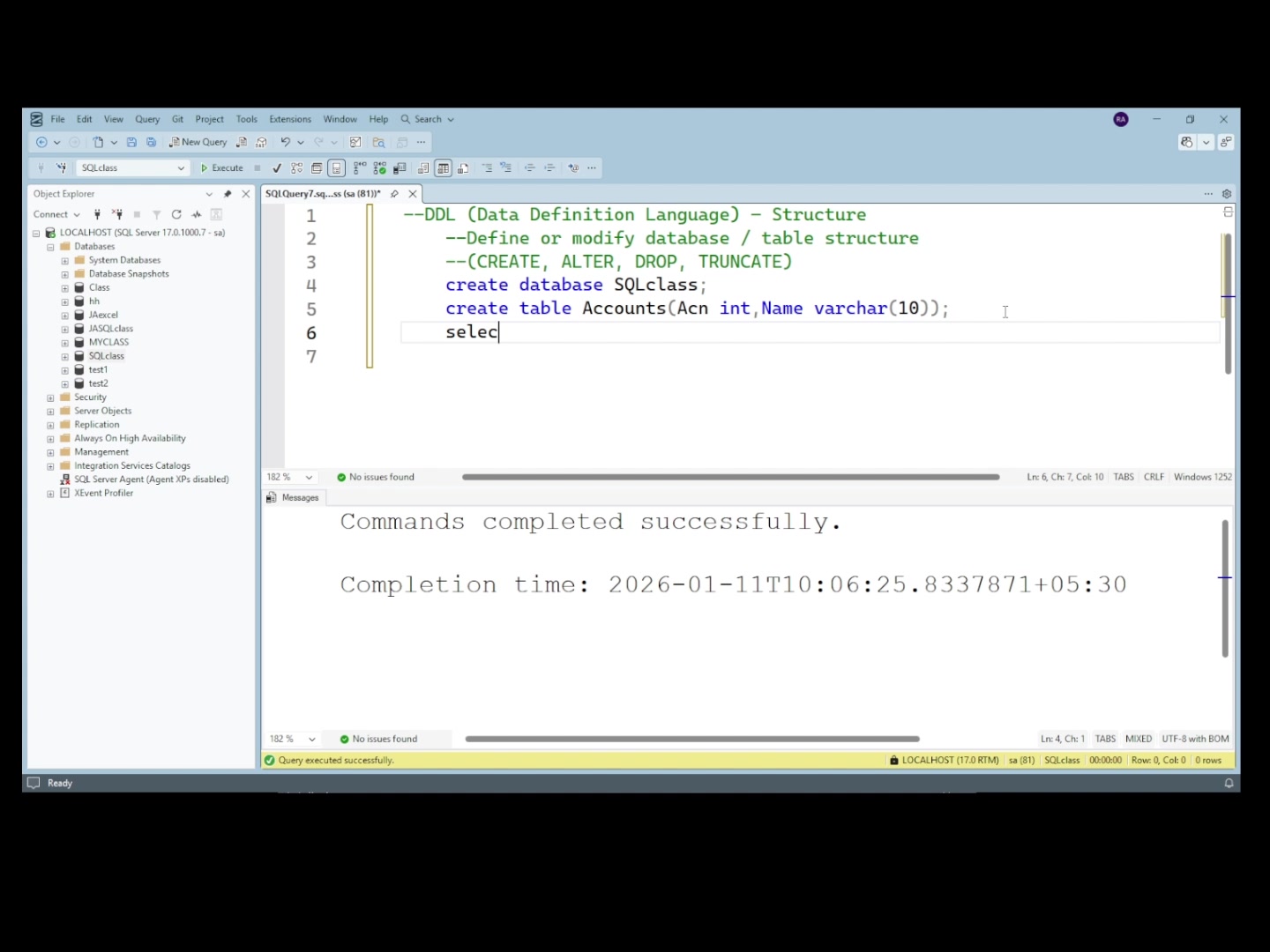Click the Save file icon
1270x952 pixels.
pyautogui.click(x=132, y=142)
